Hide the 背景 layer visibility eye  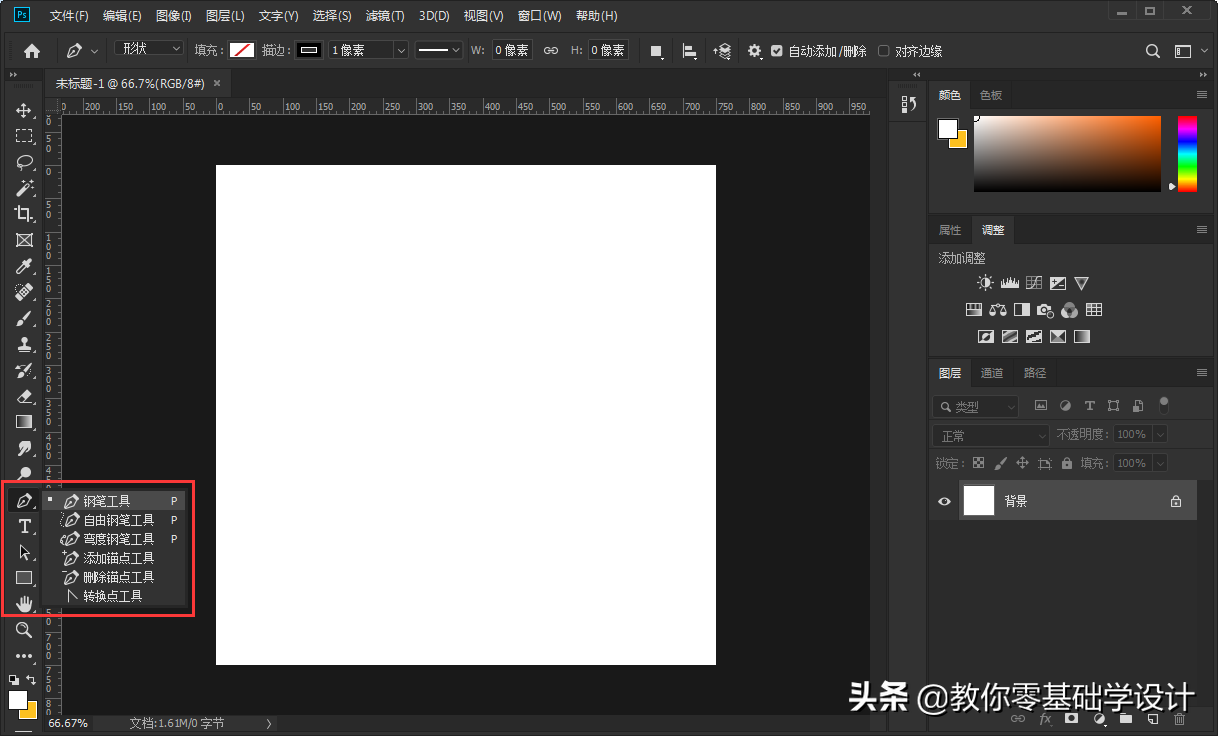click(943, 500)
